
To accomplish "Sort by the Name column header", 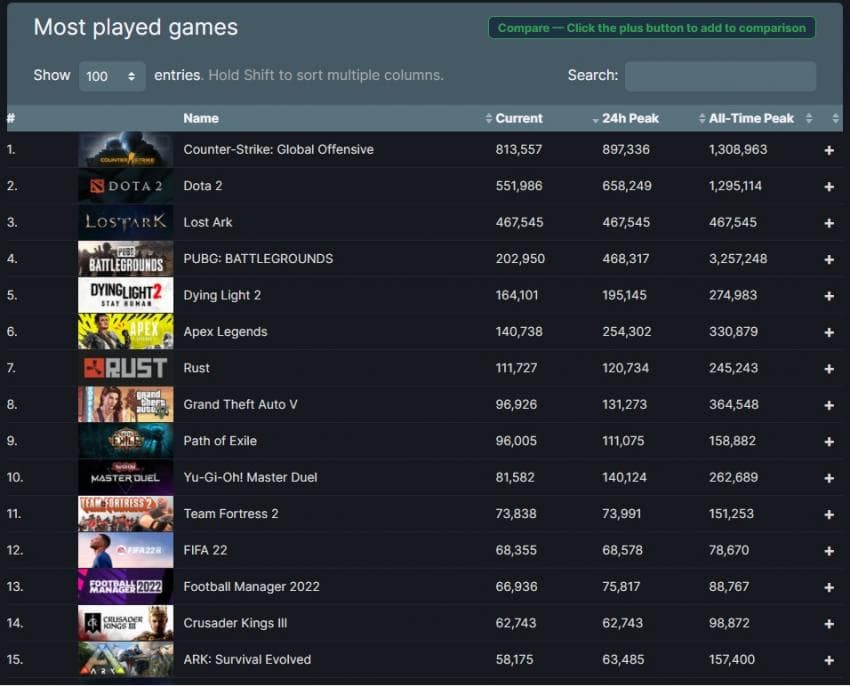I will [x=201, y=118].
